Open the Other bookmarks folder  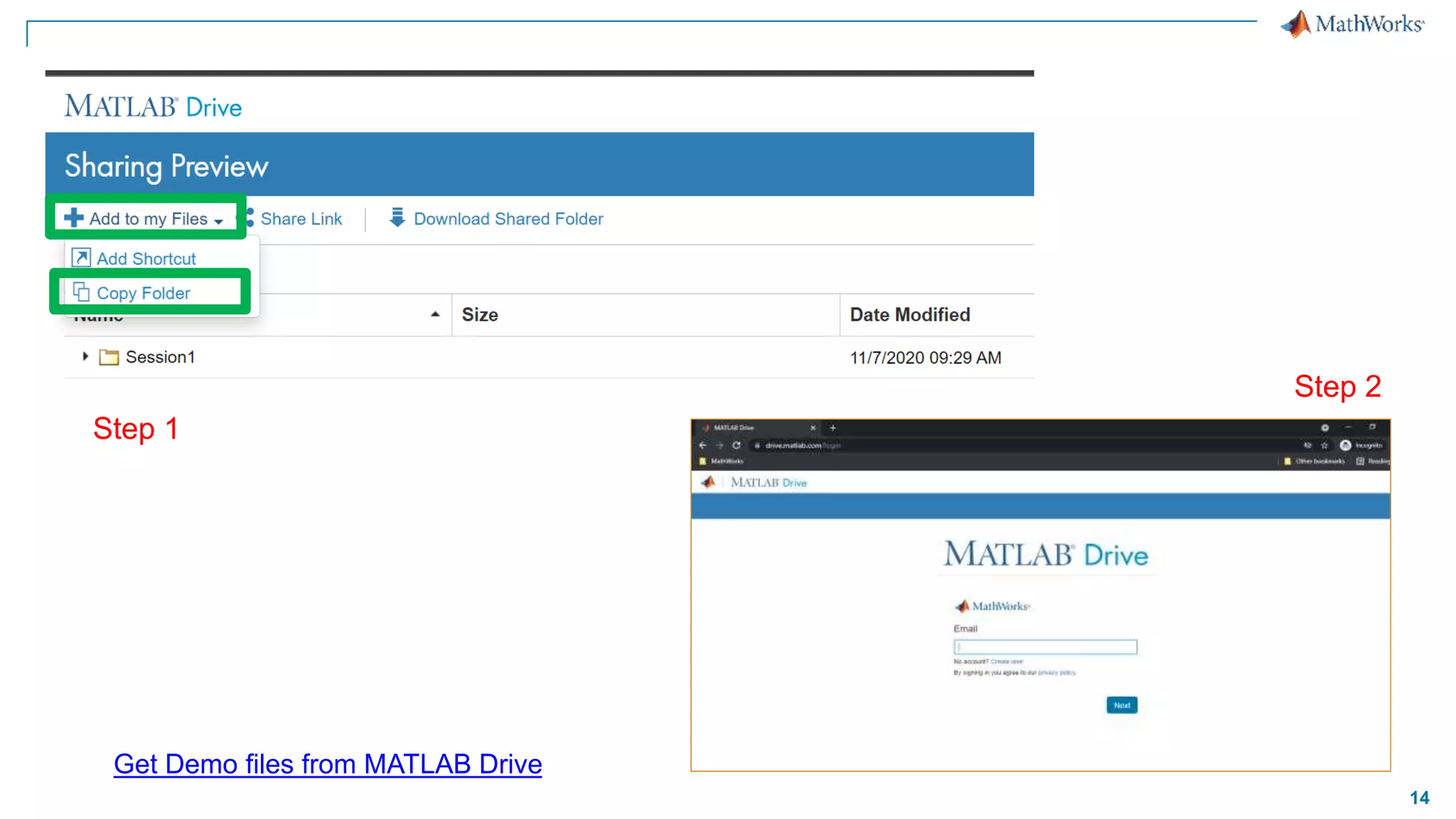click(x=1315, y=461)
